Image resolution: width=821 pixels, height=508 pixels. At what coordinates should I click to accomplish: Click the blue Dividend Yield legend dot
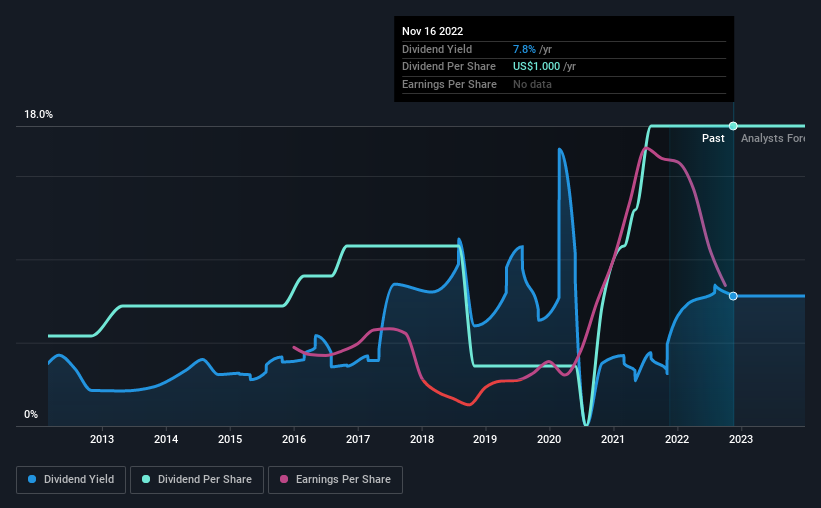coord(32,480)
